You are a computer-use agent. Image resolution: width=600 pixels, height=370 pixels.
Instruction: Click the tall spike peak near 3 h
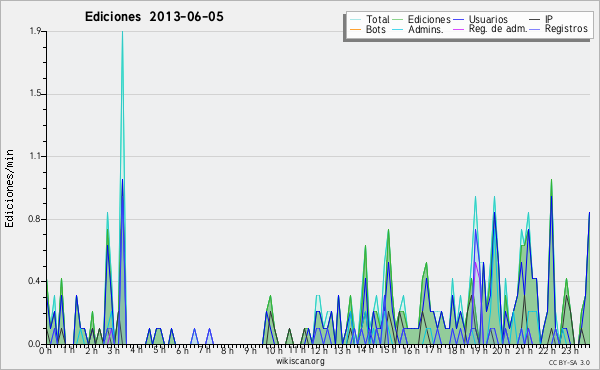pos(122,32)
